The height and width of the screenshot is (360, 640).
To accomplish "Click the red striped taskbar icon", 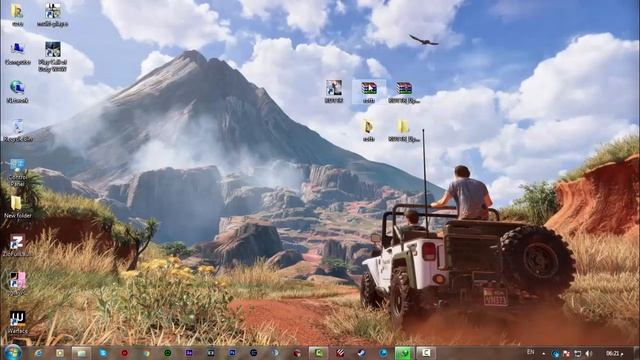I will tap(340, 353).
